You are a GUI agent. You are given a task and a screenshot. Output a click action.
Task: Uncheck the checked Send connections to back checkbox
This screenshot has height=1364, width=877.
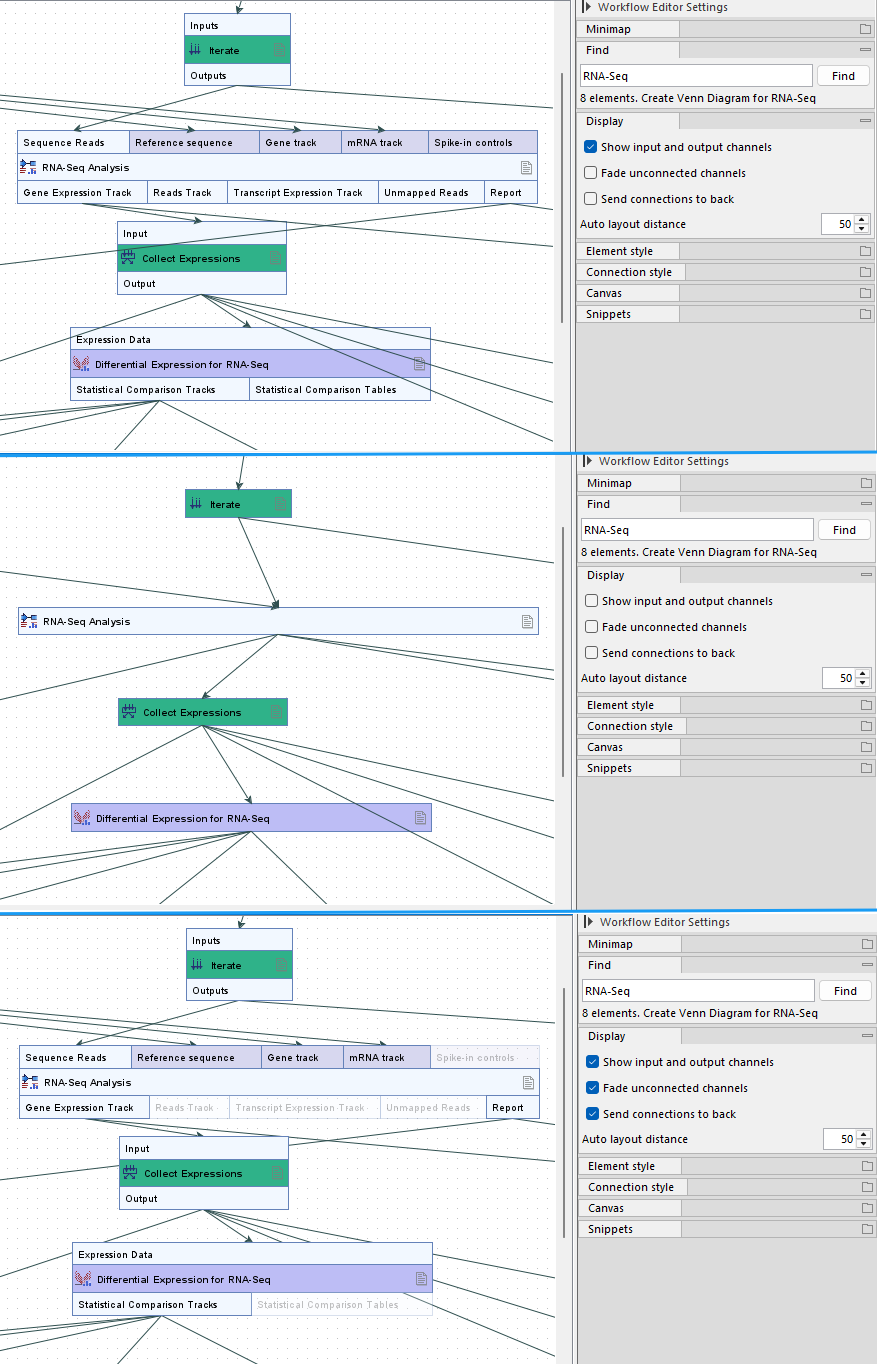pos(593,1114)
